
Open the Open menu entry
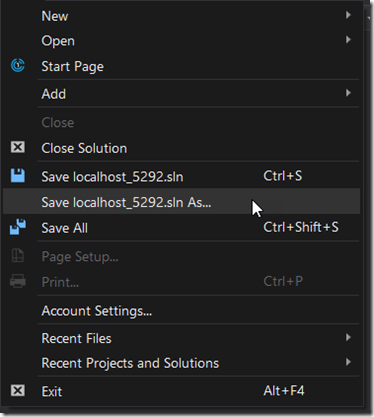182,40
